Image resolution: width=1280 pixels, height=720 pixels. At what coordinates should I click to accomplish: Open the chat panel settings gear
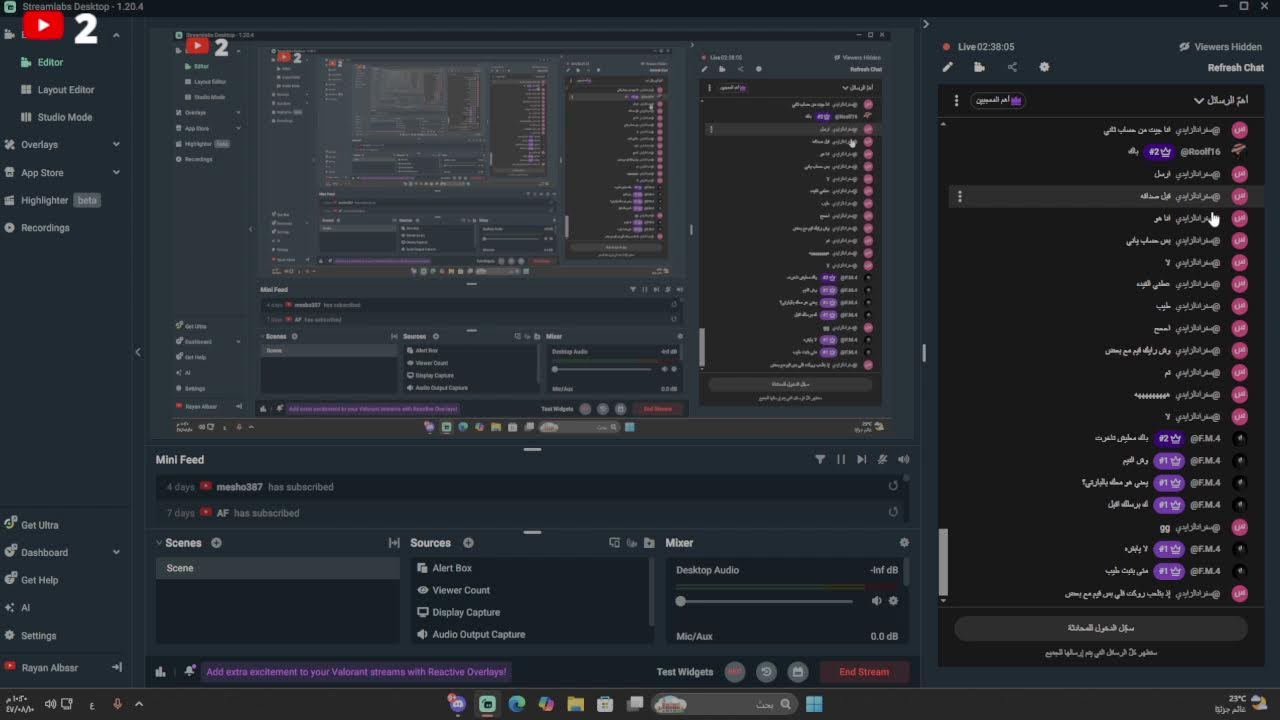[1044, 68]
